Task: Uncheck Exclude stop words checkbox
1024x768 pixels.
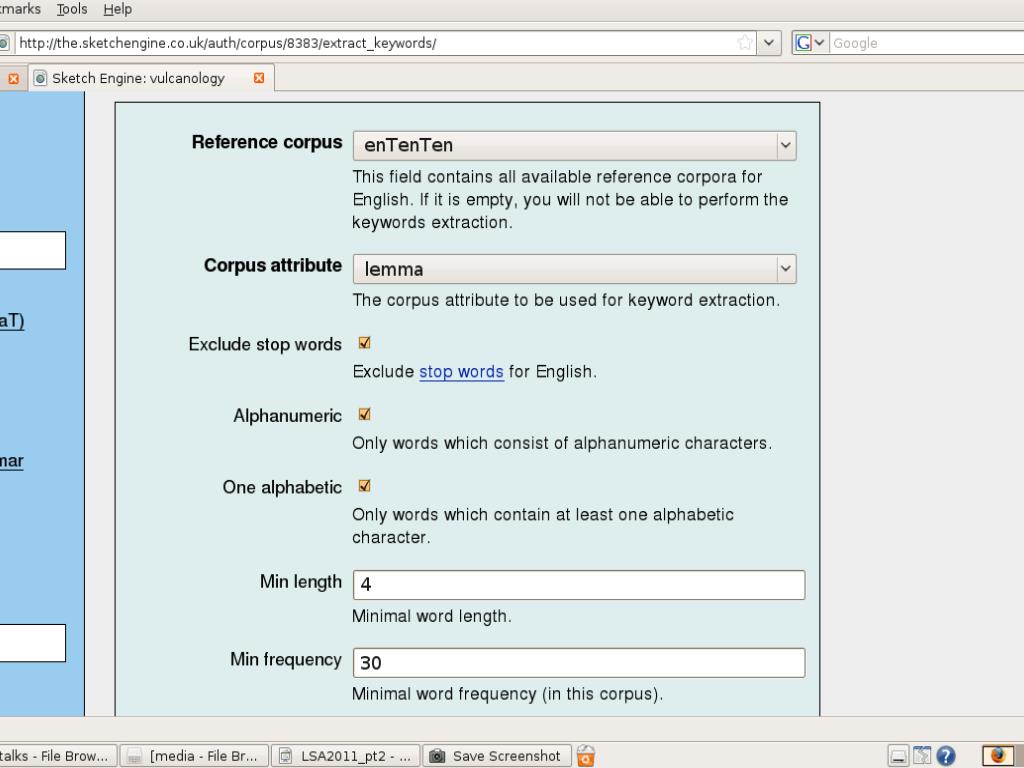Action: tap(364, 343)
